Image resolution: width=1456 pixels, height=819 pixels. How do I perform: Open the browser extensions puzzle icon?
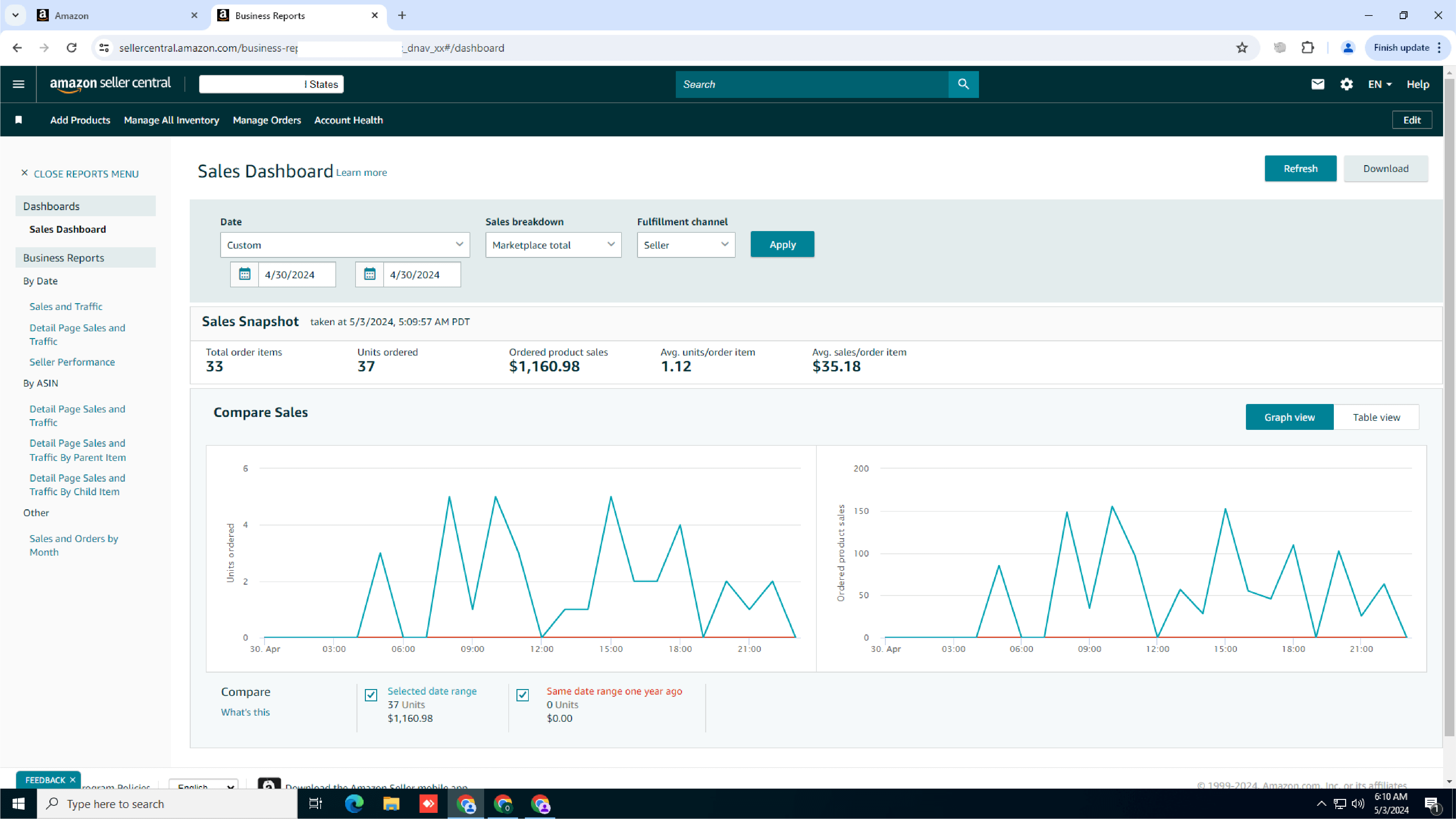point(1307,48)
